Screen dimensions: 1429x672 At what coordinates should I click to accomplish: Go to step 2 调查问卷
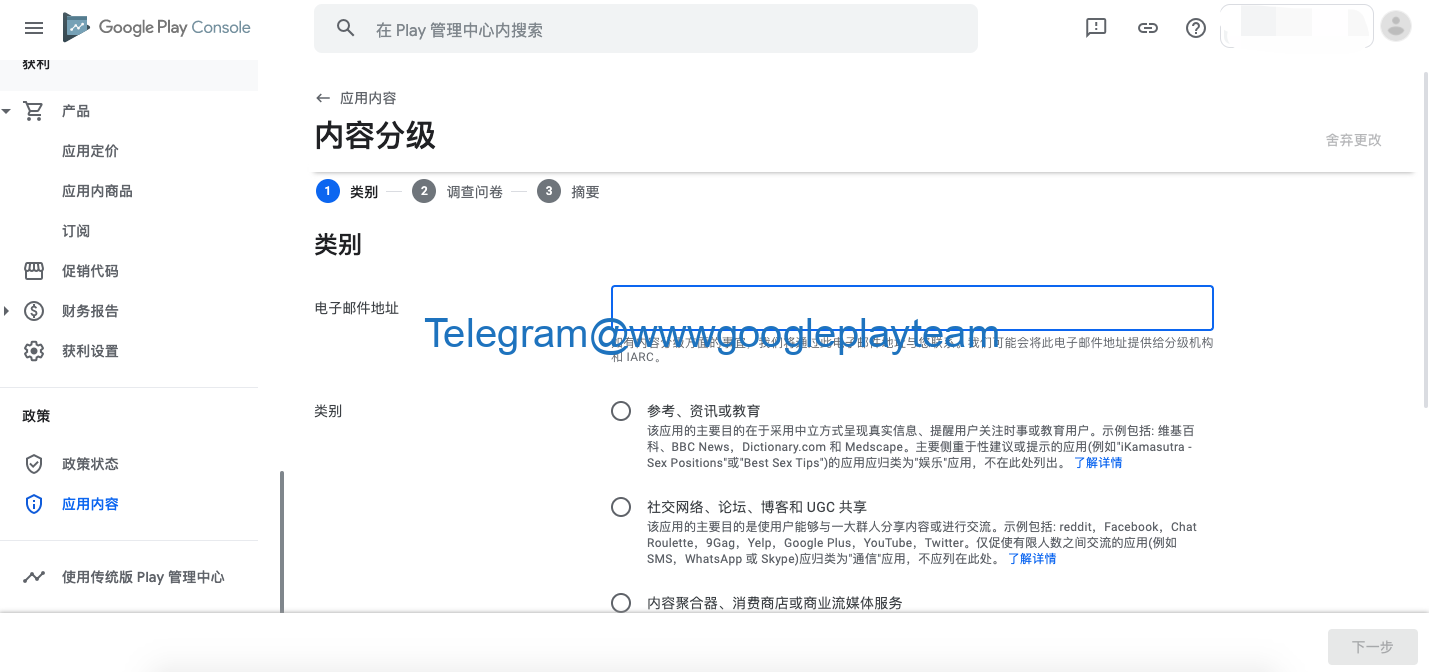458,191
